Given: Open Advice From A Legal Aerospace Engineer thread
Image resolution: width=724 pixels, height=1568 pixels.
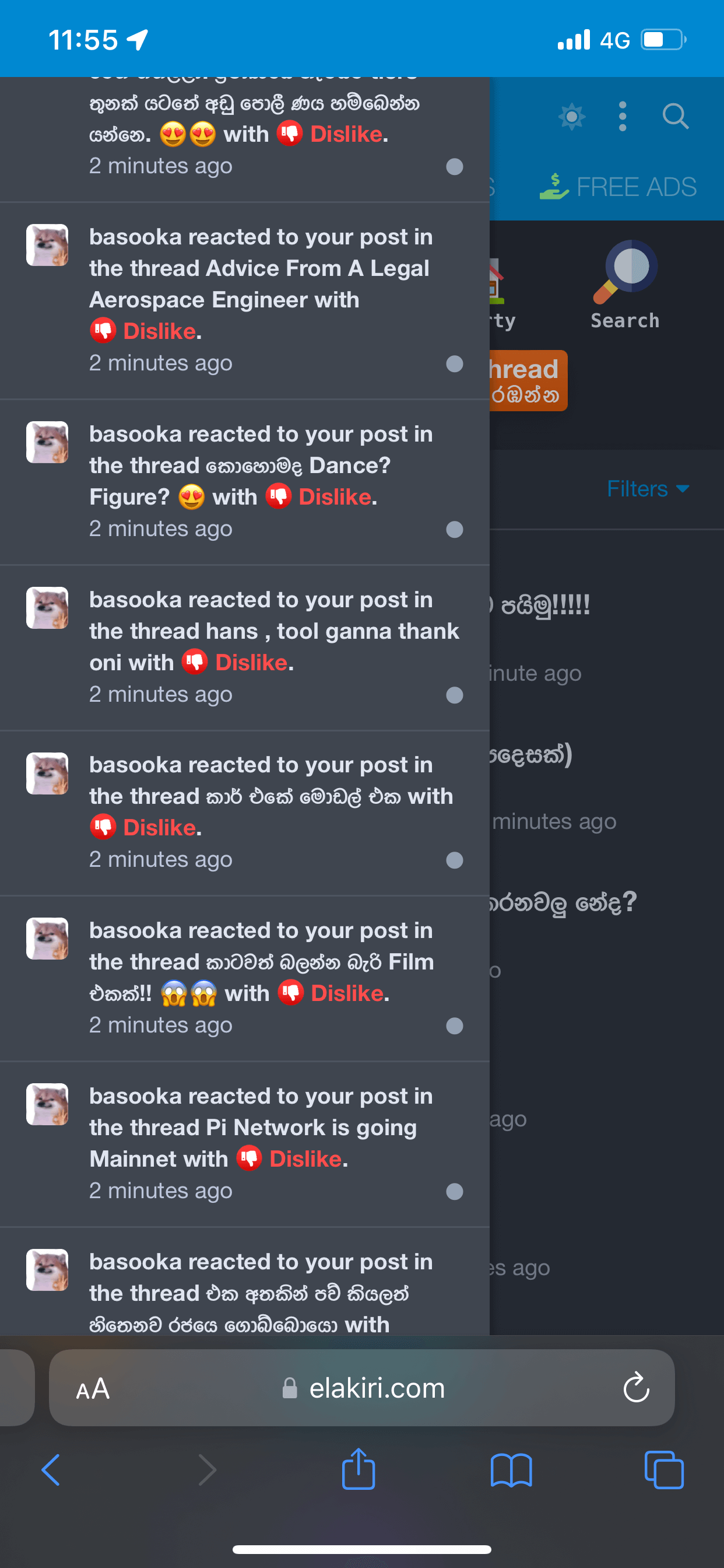Looking at the screenshot, I should coord(259,284).
